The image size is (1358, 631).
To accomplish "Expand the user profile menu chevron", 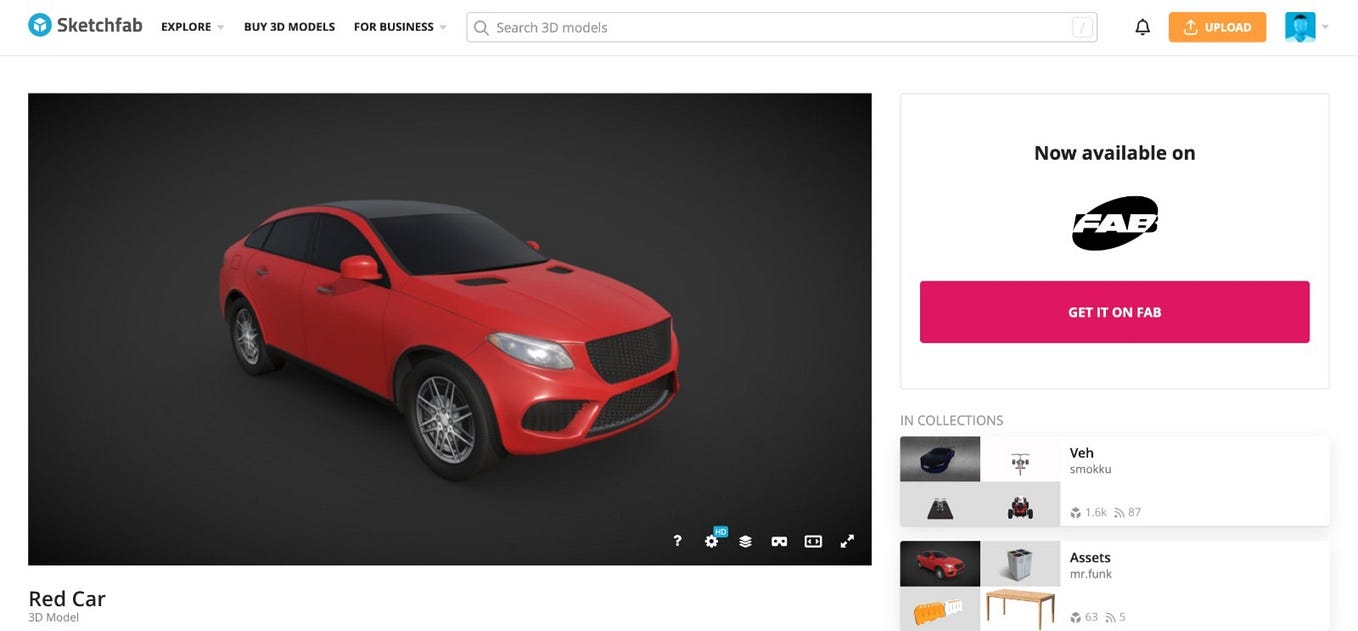I will point(1325,27).
